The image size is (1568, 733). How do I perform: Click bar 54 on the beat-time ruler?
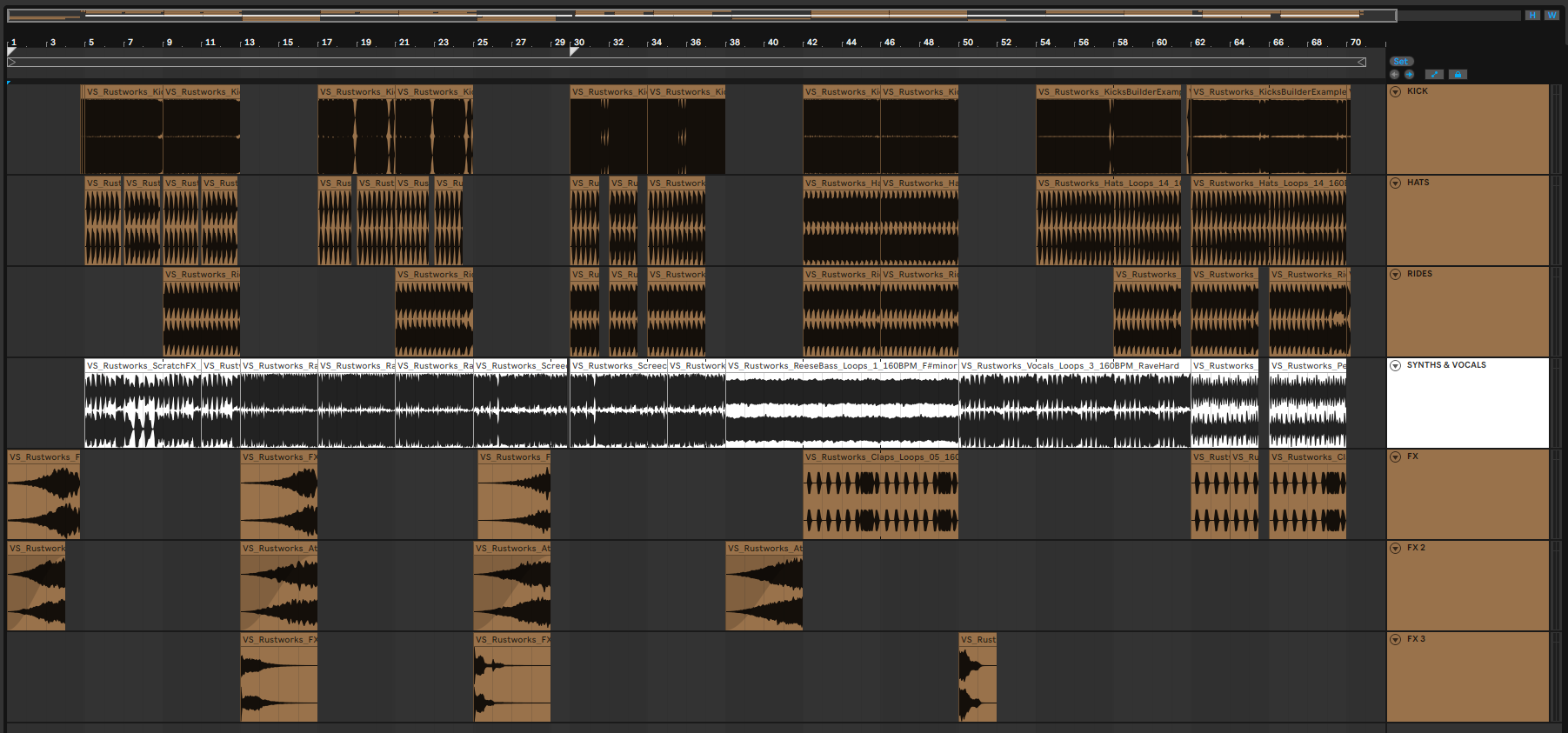(x=1045, y=43)
